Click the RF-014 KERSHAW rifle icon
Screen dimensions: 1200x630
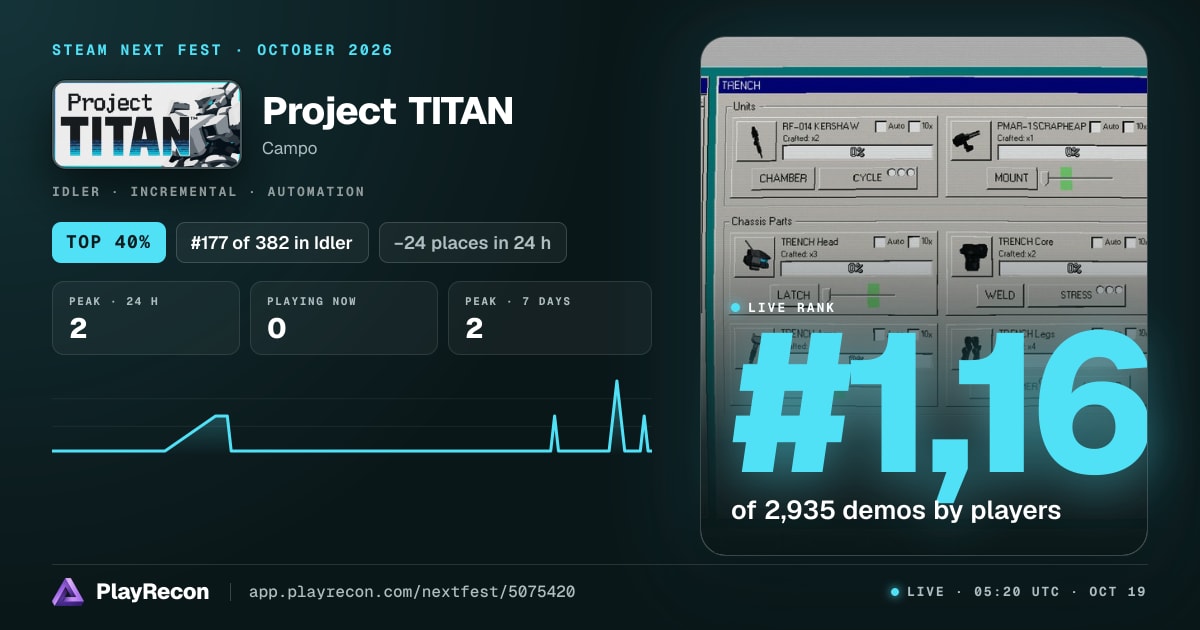tap(754, 142)
